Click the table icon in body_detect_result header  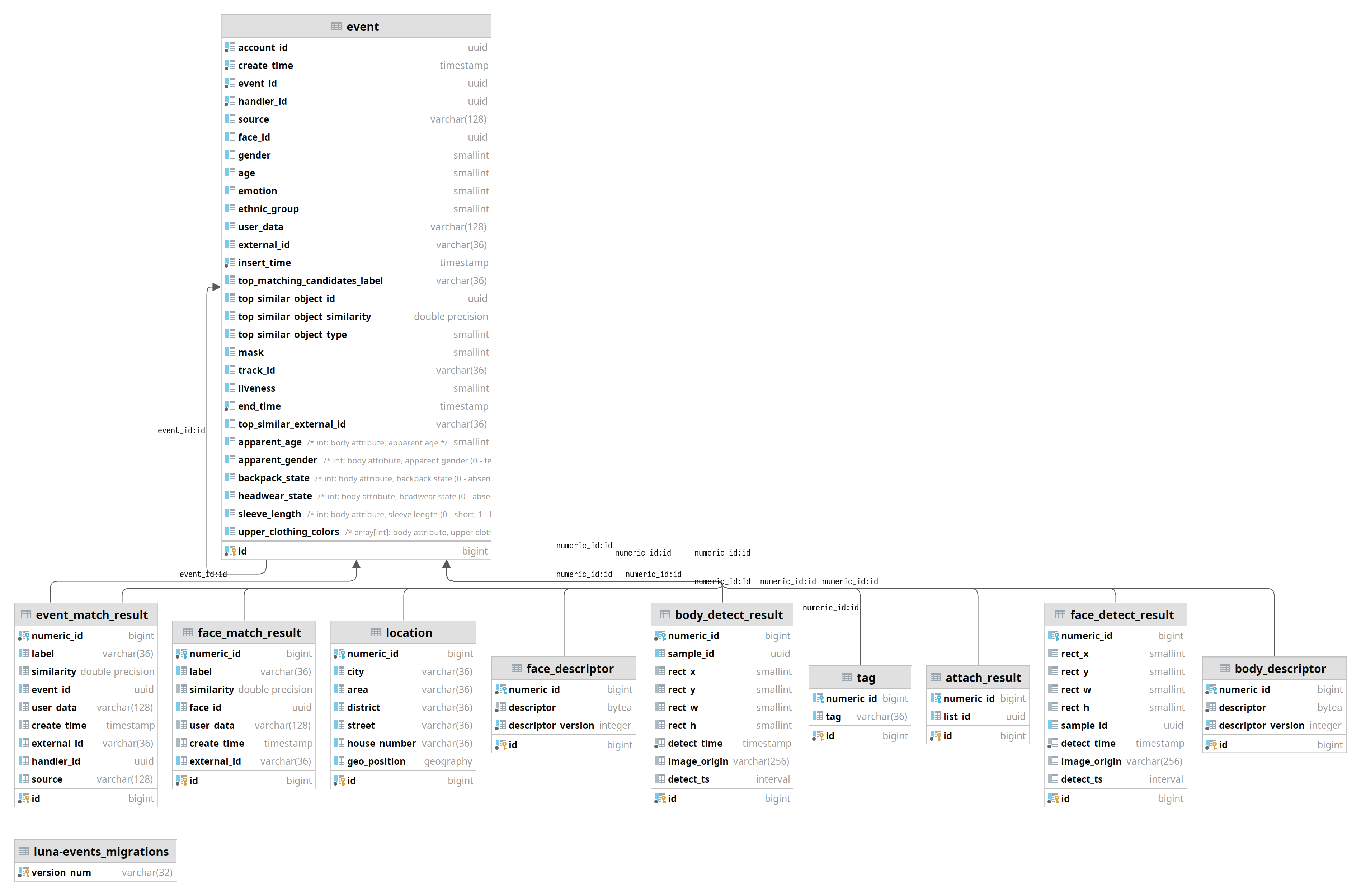[665, 615]
